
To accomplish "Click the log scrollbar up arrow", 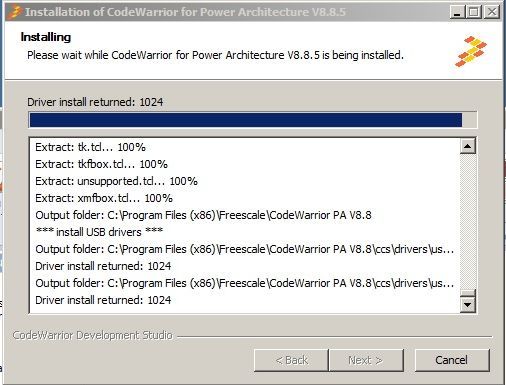I will click(x=467, y=146).
